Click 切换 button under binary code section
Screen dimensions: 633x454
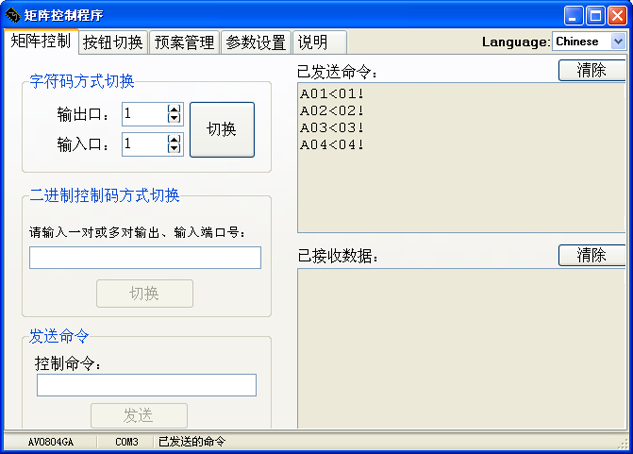(144, 293)
